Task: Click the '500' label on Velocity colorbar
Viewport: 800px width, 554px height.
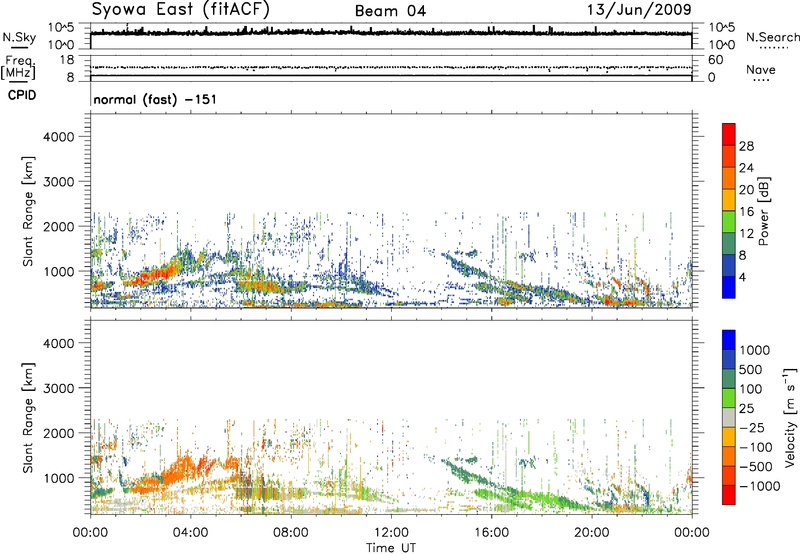Action: [751, 369]
